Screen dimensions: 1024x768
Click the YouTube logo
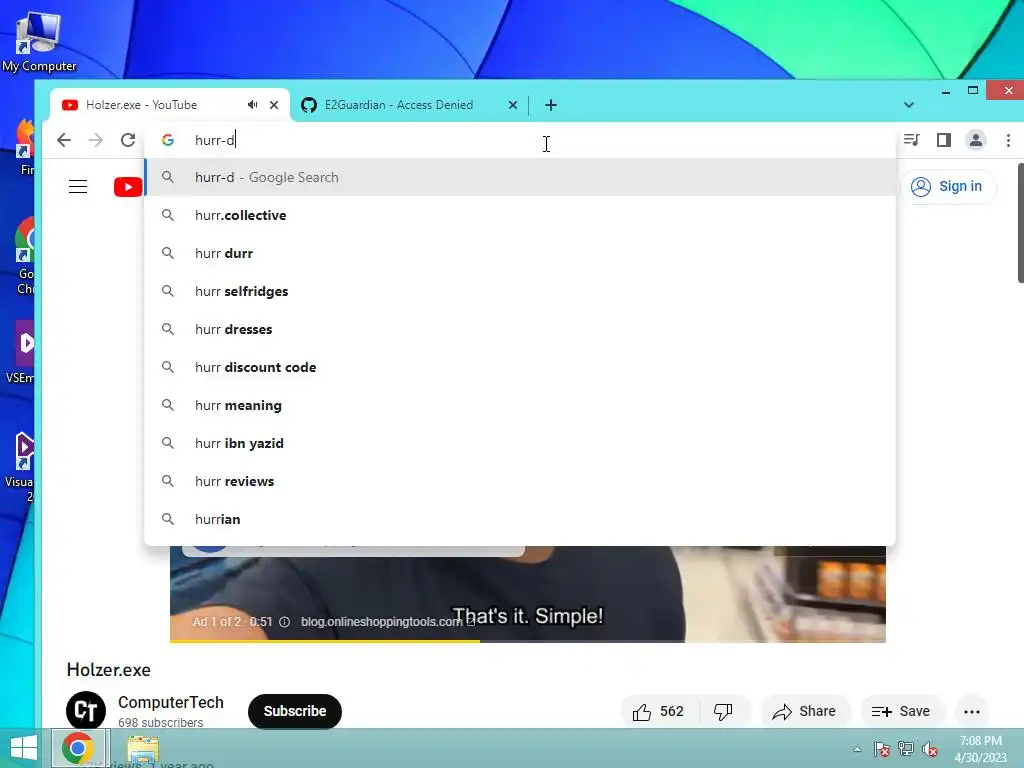click(129, 187)
